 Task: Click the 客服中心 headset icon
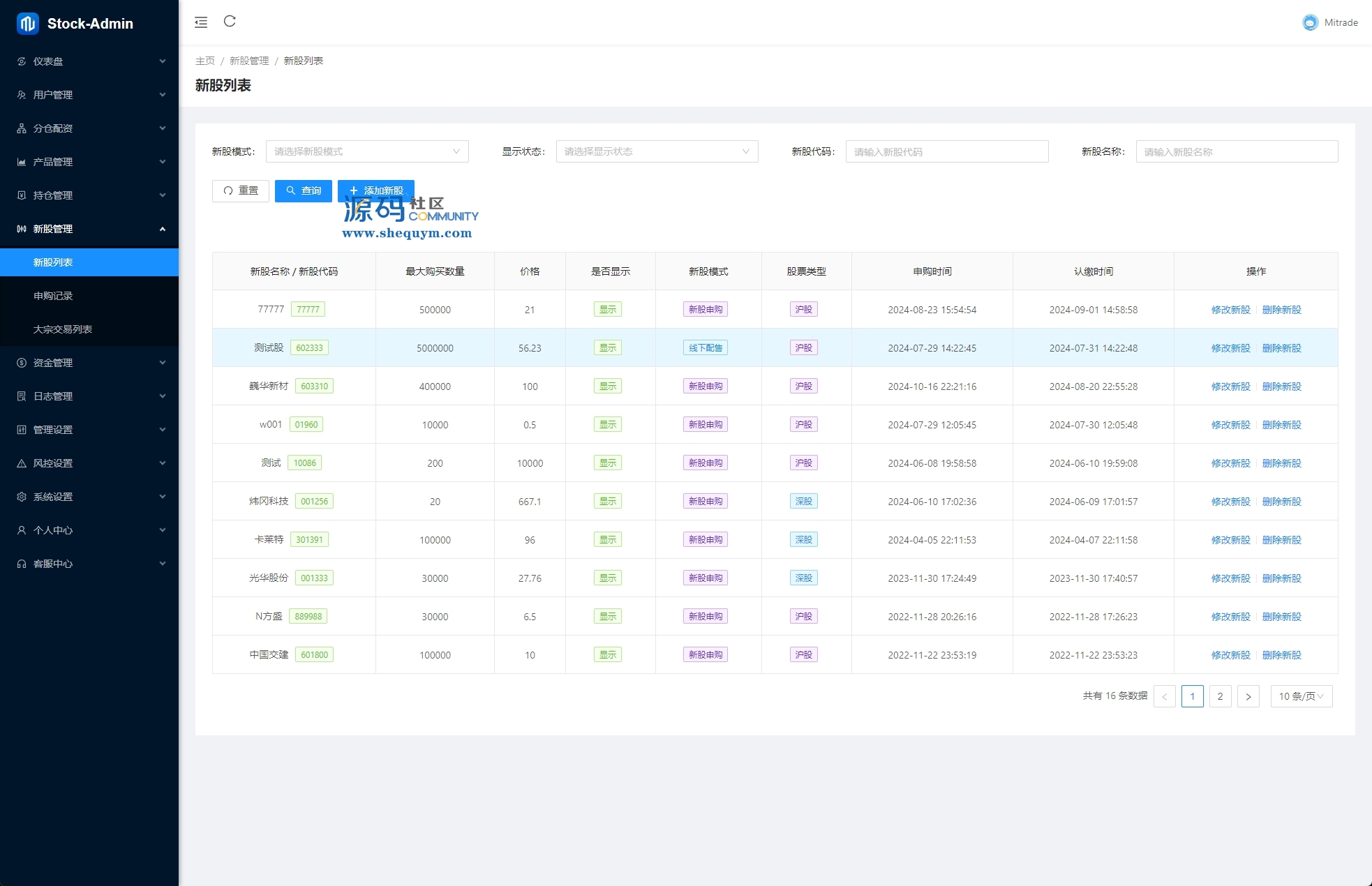point(22,564)
